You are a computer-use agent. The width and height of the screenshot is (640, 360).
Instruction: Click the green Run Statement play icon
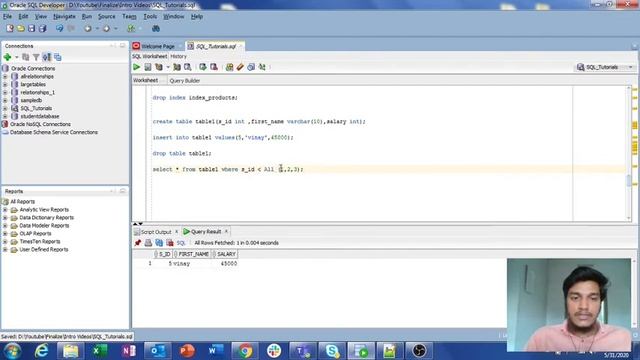point(137,67)
